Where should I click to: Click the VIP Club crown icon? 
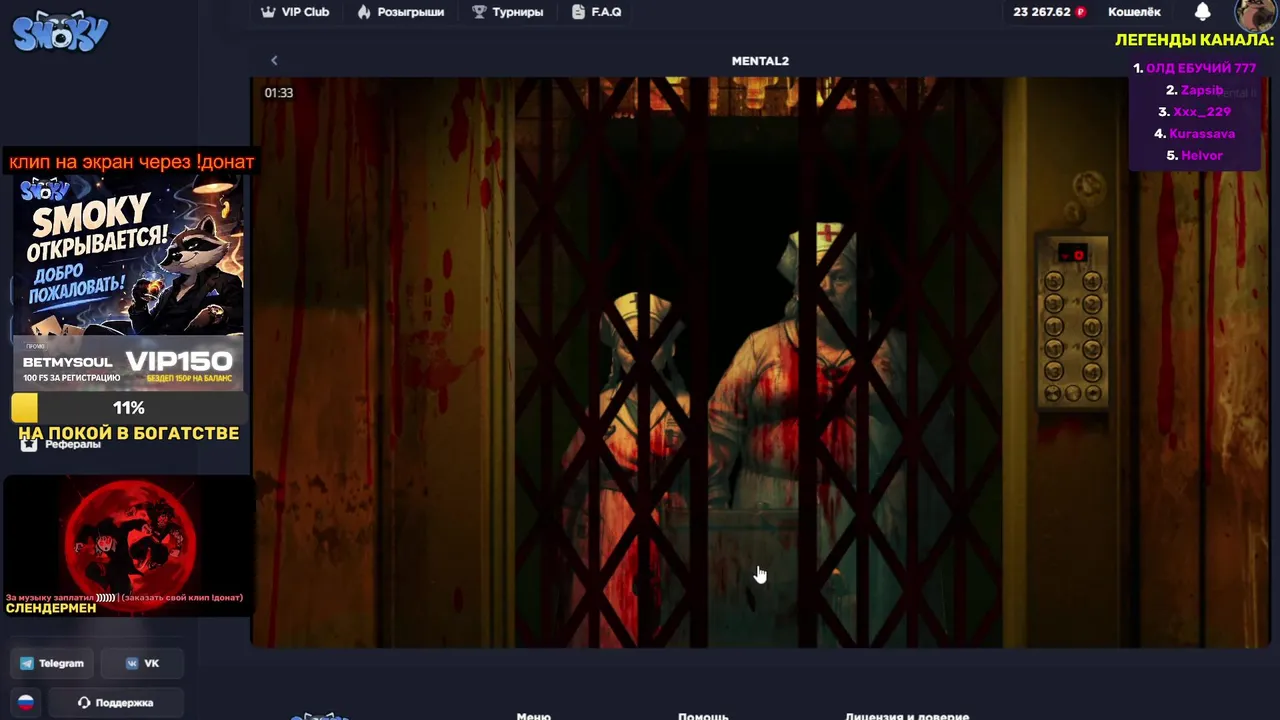point(268,12)
